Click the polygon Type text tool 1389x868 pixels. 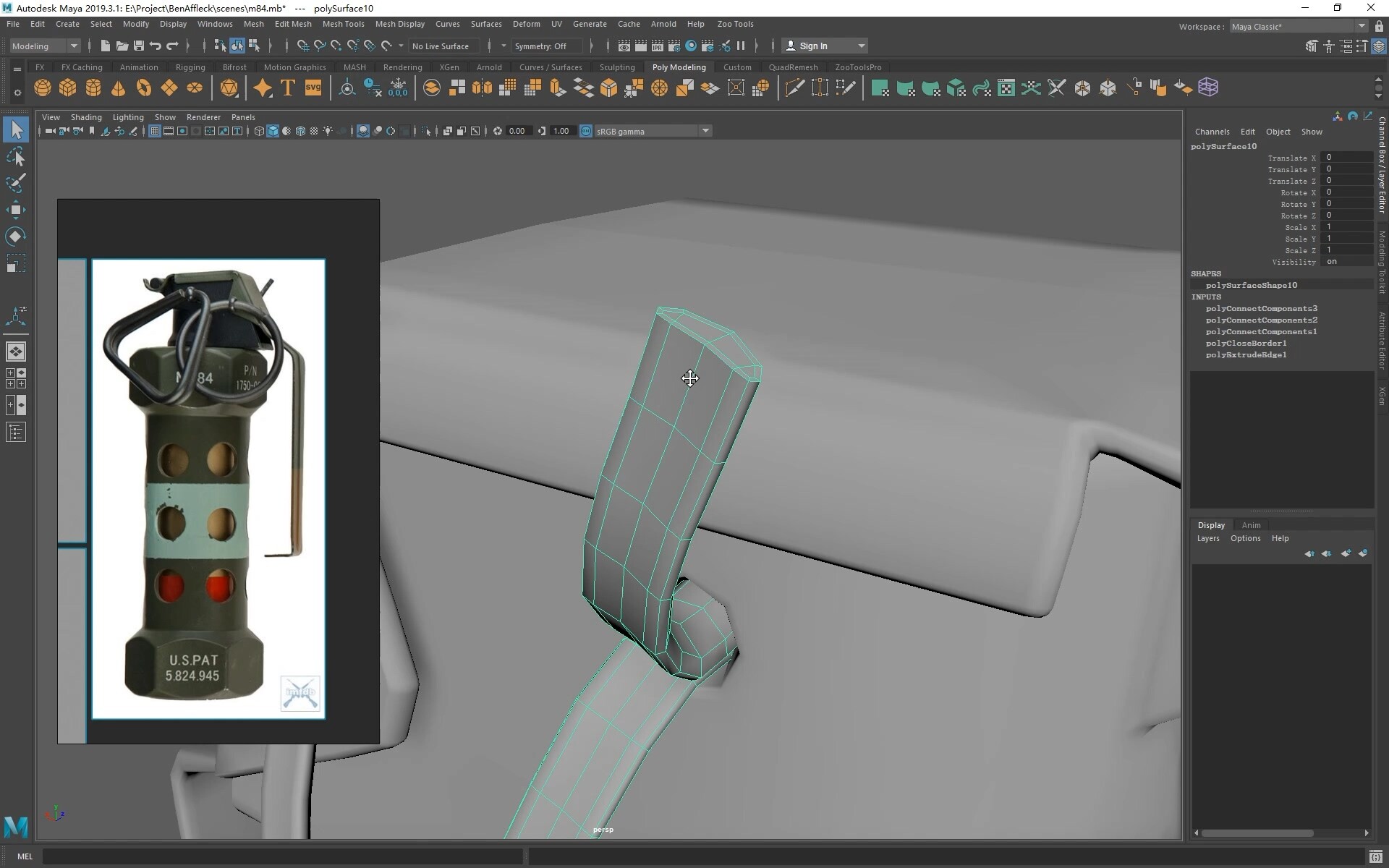287,88
